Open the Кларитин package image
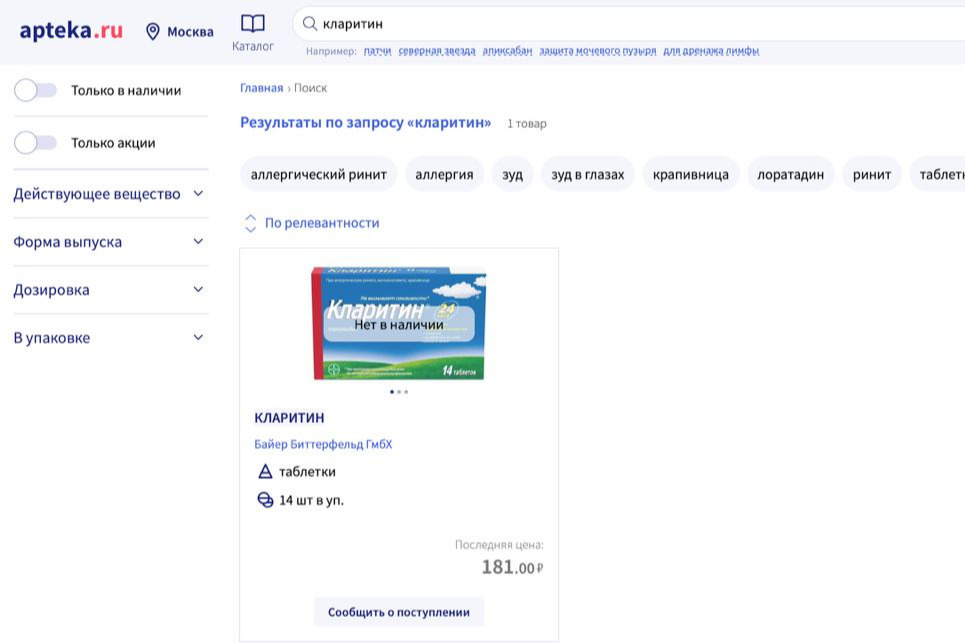965x643 pixels. click(x=399, y=324)
